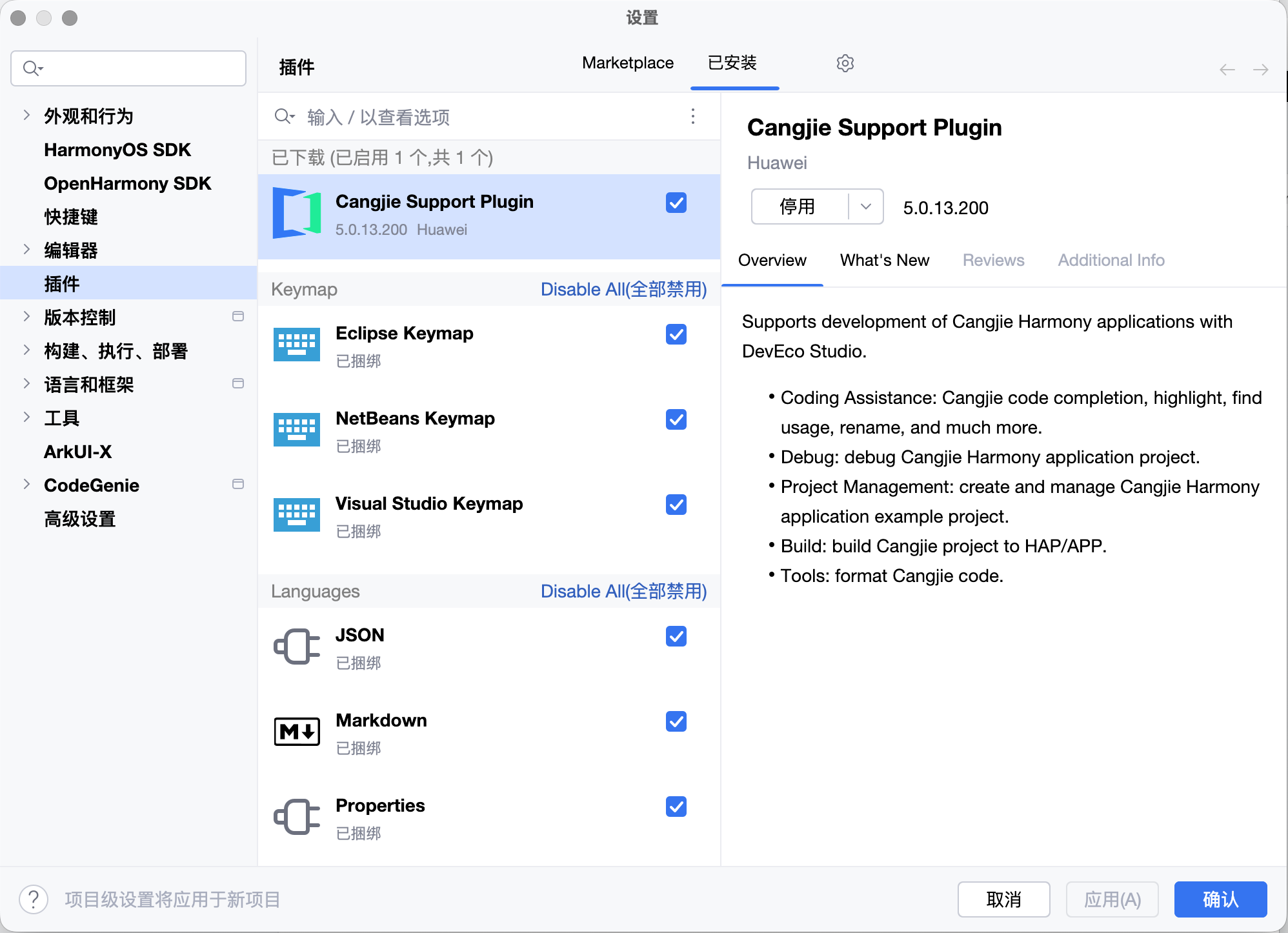The width and height of the screenshot is (1288, 933).
Task: Click the JSON plugin plug icon
Action: point(297,647)
